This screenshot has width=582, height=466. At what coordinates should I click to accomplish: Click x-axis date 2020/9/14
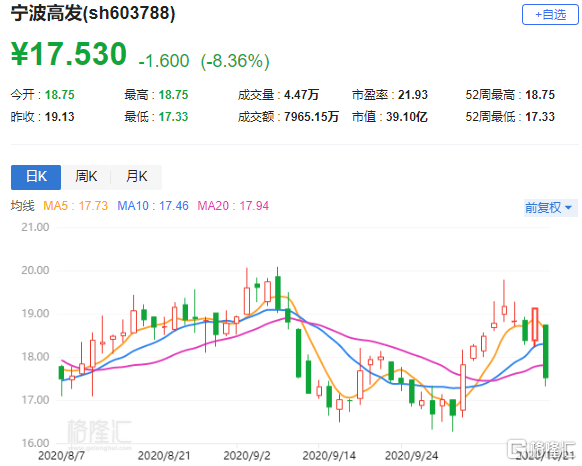[x=329, y=456]
